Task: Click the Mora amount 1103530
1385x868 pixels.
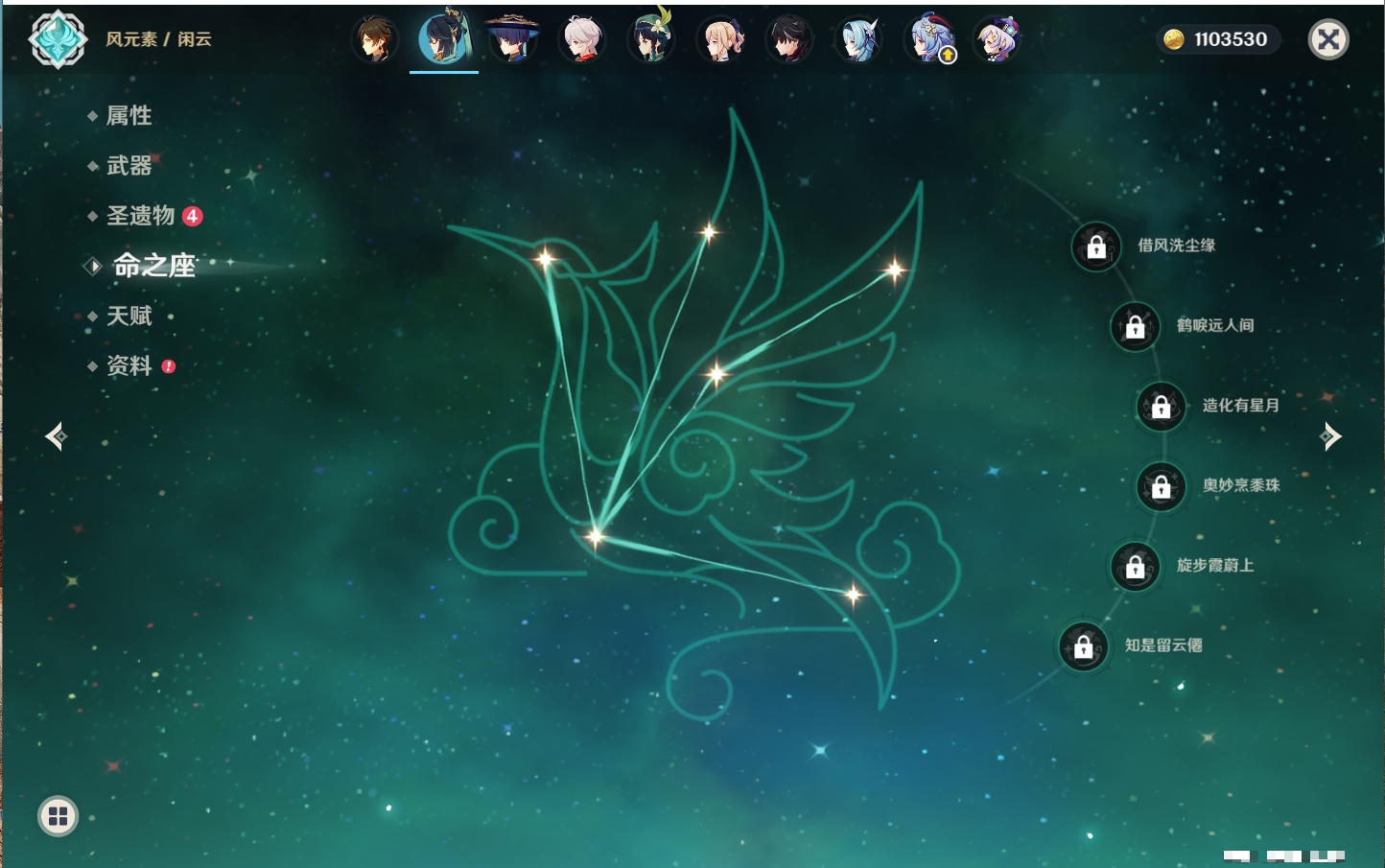Action: pyautogui.click(x=1231, y=39)
